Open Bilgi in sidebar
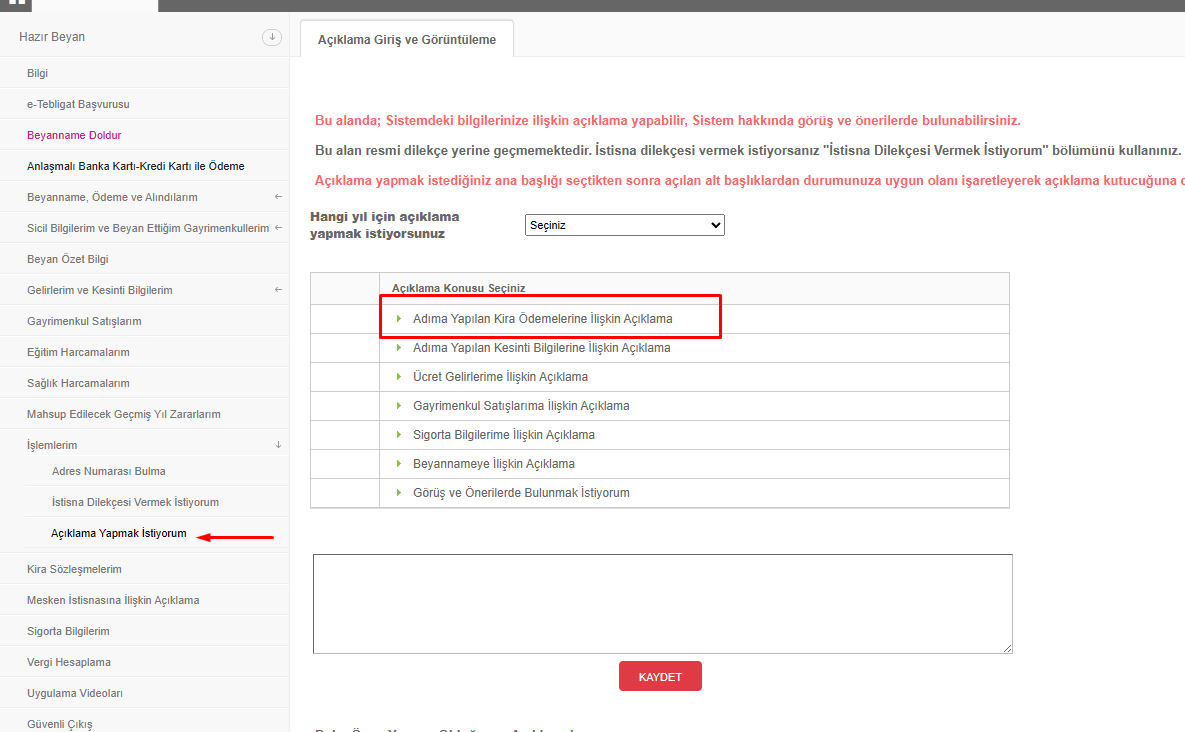This screenshot has height=732, width=1185. coord(37,73)
